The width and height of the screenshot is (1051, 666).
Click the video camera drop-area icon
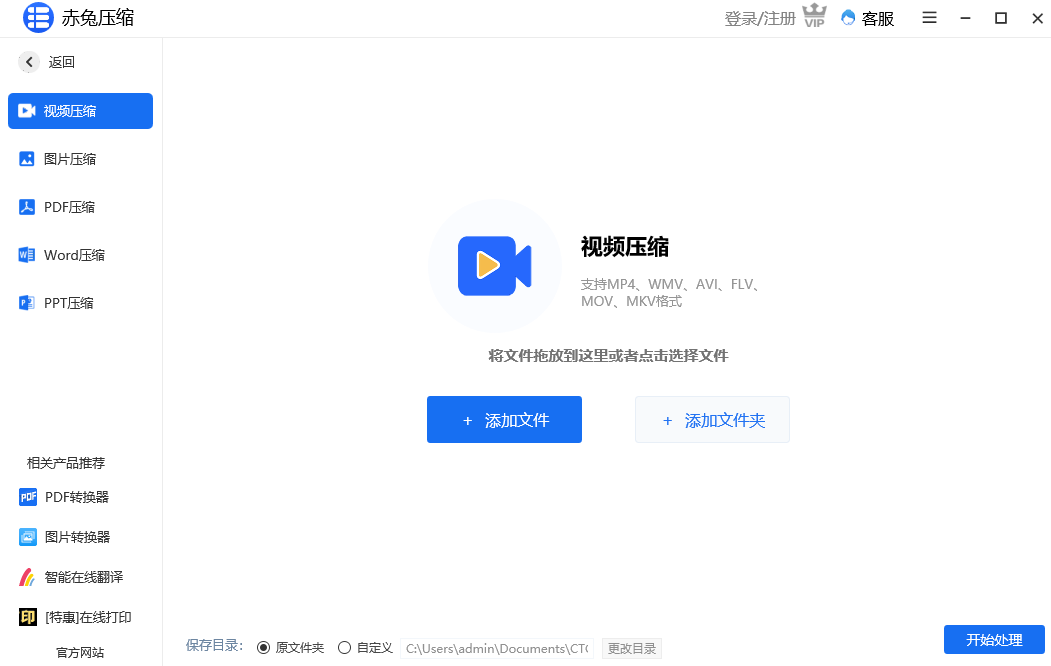(495, 265)
